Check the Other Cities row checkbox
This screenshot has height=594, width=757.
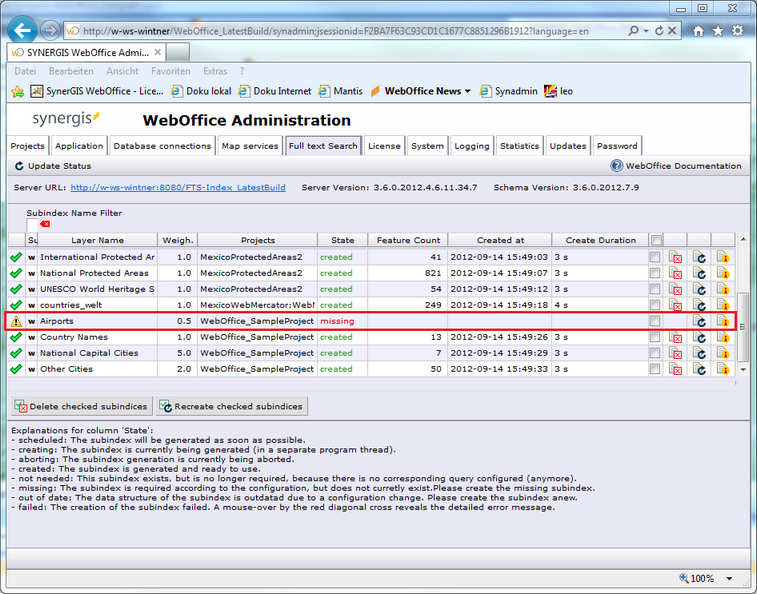click(655, 369)
